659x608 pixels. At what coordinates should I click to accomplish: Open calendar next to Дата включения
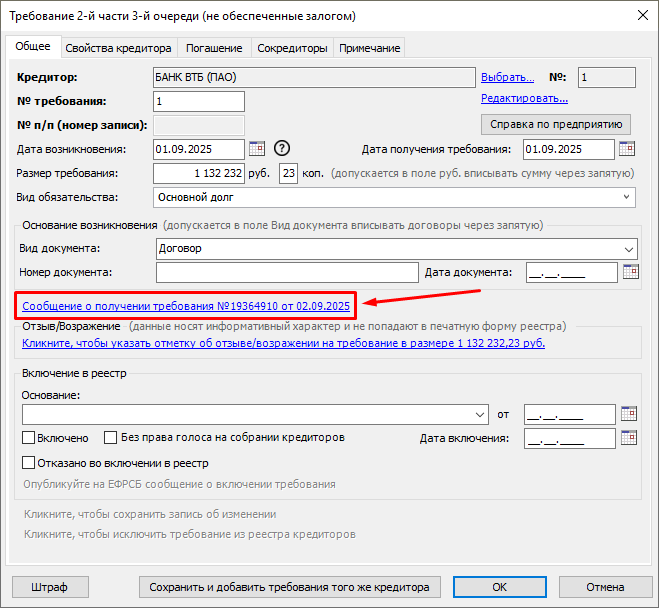[x=628, y=438]
